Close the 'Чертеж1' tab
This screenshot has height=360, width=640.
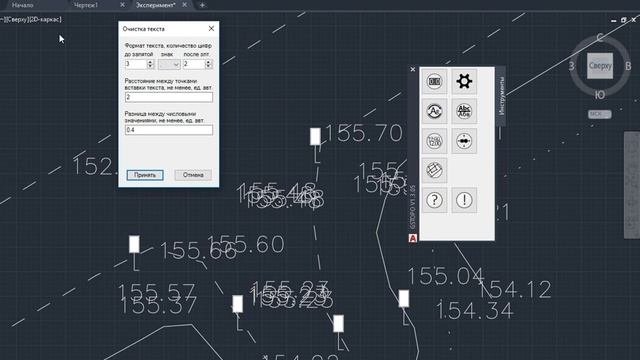tap(122, 5)
